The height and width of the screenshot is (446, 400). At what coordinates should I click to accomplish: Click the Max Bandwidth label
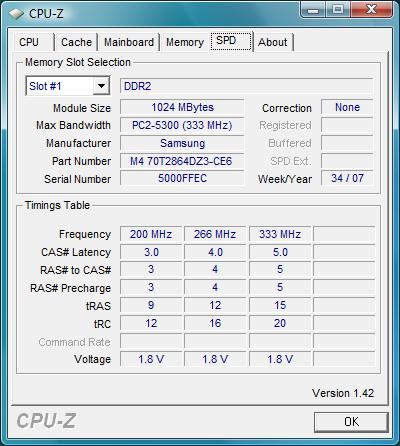click(x=73, y=125)
